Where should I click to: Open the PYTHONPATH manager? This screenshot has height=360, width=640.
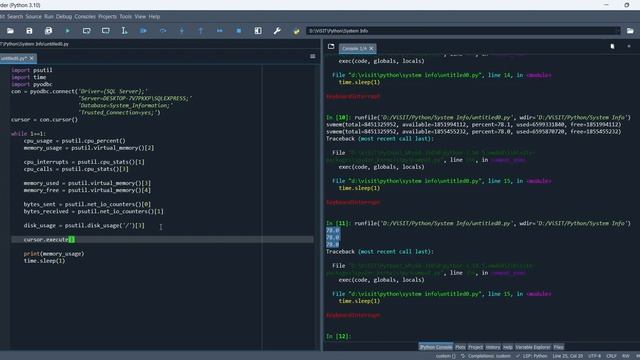tap(296, 31)
